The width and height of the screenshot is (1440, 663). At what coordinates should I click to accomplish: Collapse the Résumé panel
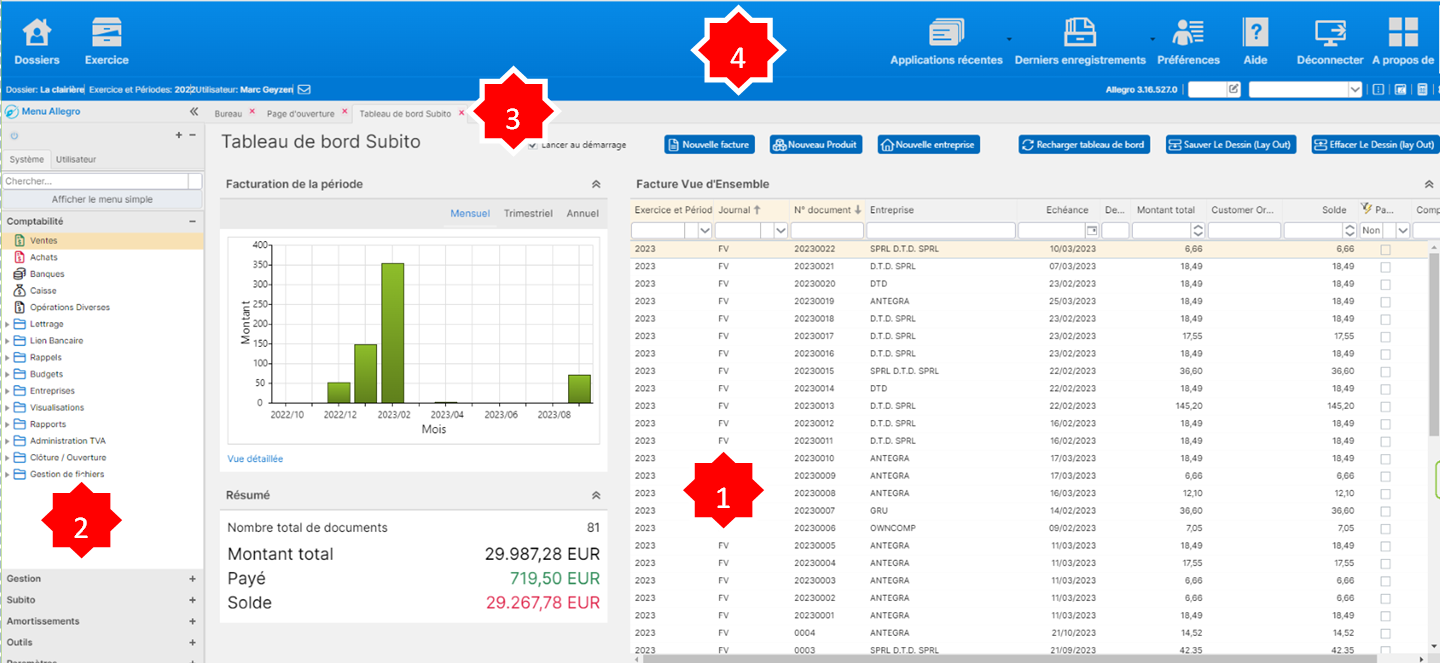596,495
